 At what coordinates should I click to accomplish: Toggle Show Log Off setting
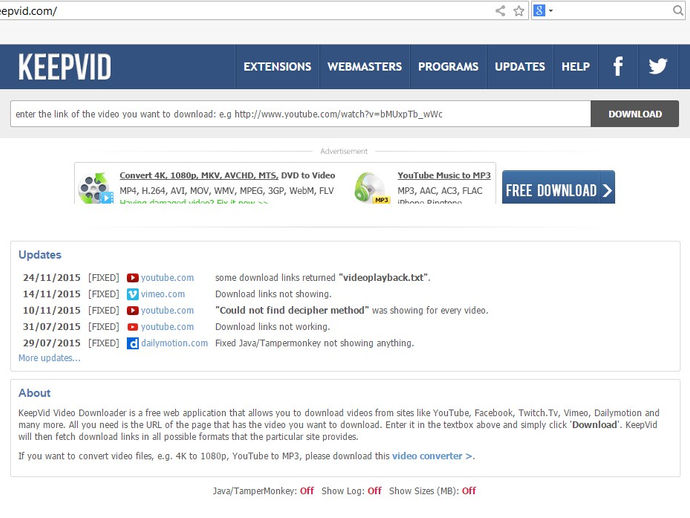374,491
